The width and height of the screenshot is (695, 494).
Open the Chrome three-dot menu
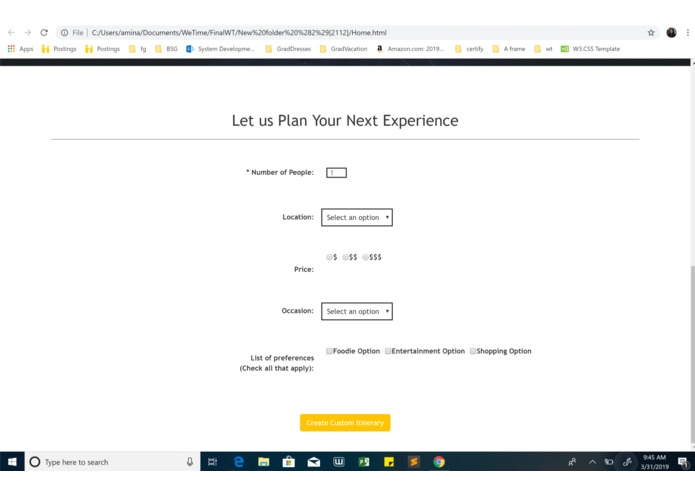[x=687, y=32]
